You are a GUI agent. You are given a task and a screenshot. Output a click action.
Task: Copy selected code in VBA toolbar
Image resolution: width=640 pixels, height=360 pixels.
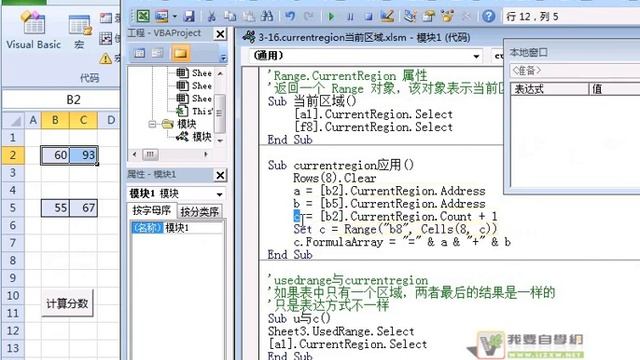pyautogui.click(x=230, y=17)
